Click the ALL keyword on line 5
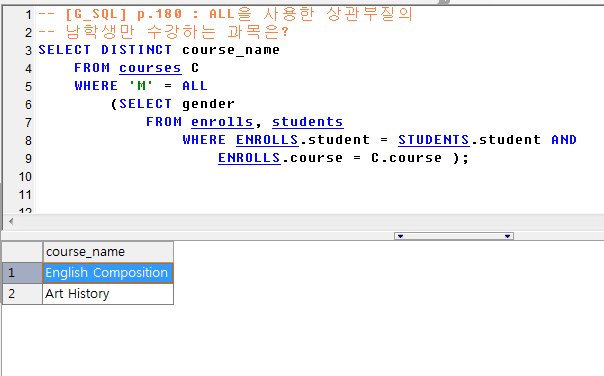604x376 pixels. click(x=195, y=86)
